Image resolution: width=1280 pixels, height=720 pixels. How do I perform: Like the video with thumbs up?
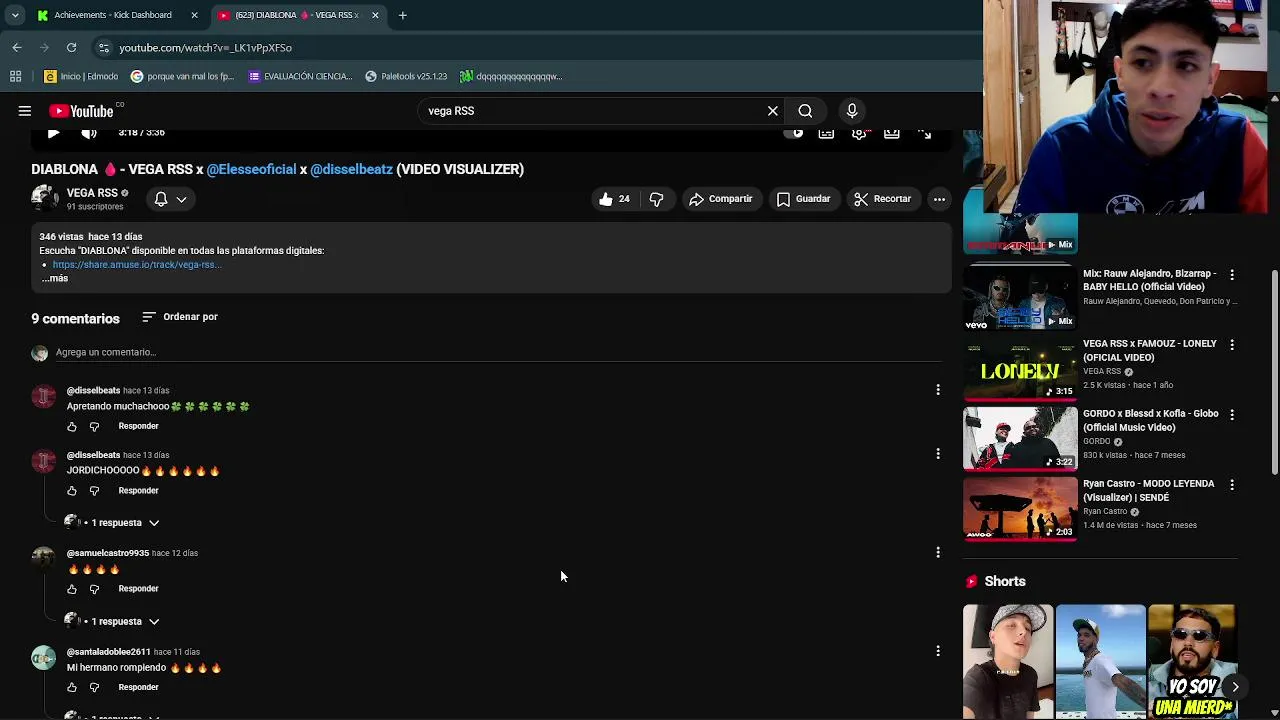[x=615, y=199]
